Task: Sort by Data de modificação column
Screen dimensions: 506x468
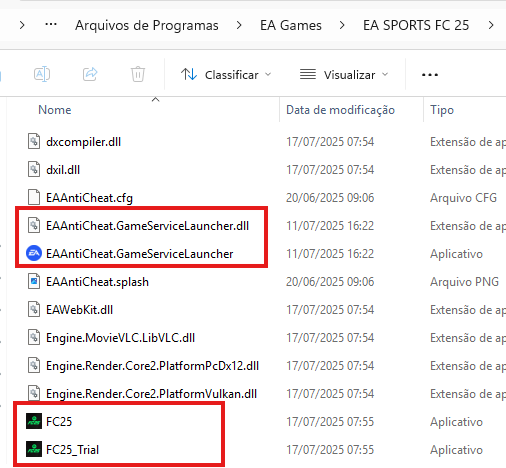Action: tap(340, 110)
